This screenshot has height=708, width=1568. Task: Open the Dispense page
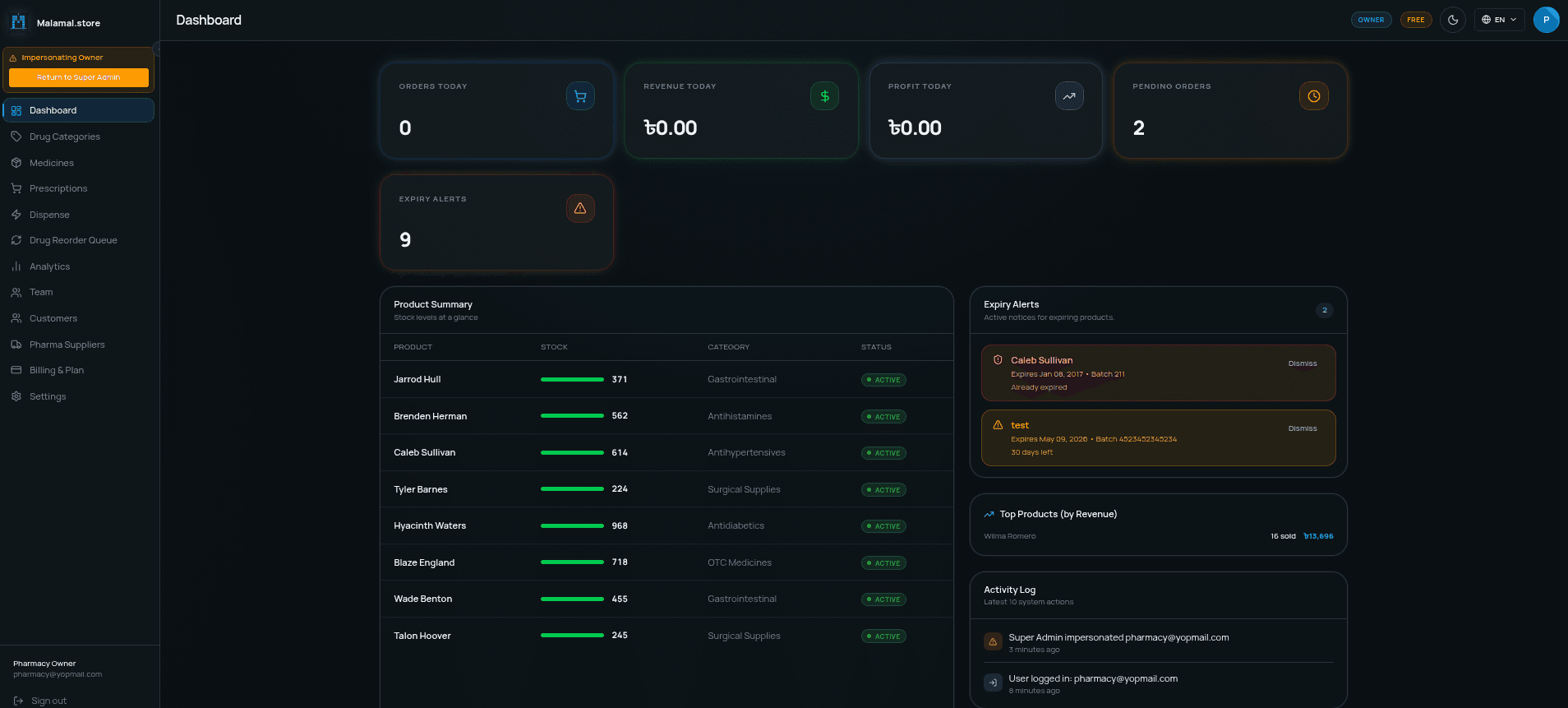[x=79, y=215]
